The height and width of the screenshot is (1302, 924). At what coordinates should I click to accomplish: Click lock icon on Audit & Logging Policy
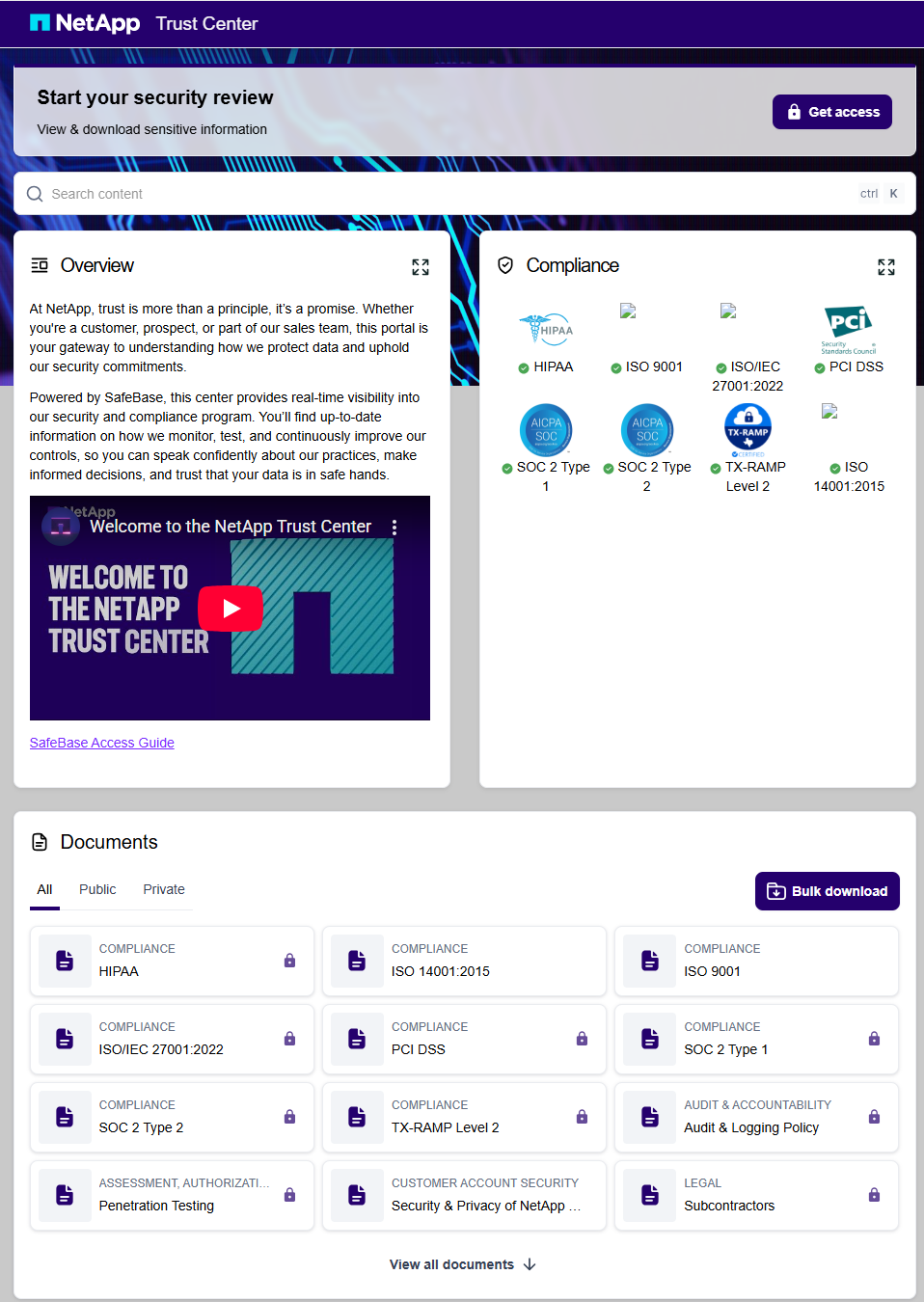874,1117
